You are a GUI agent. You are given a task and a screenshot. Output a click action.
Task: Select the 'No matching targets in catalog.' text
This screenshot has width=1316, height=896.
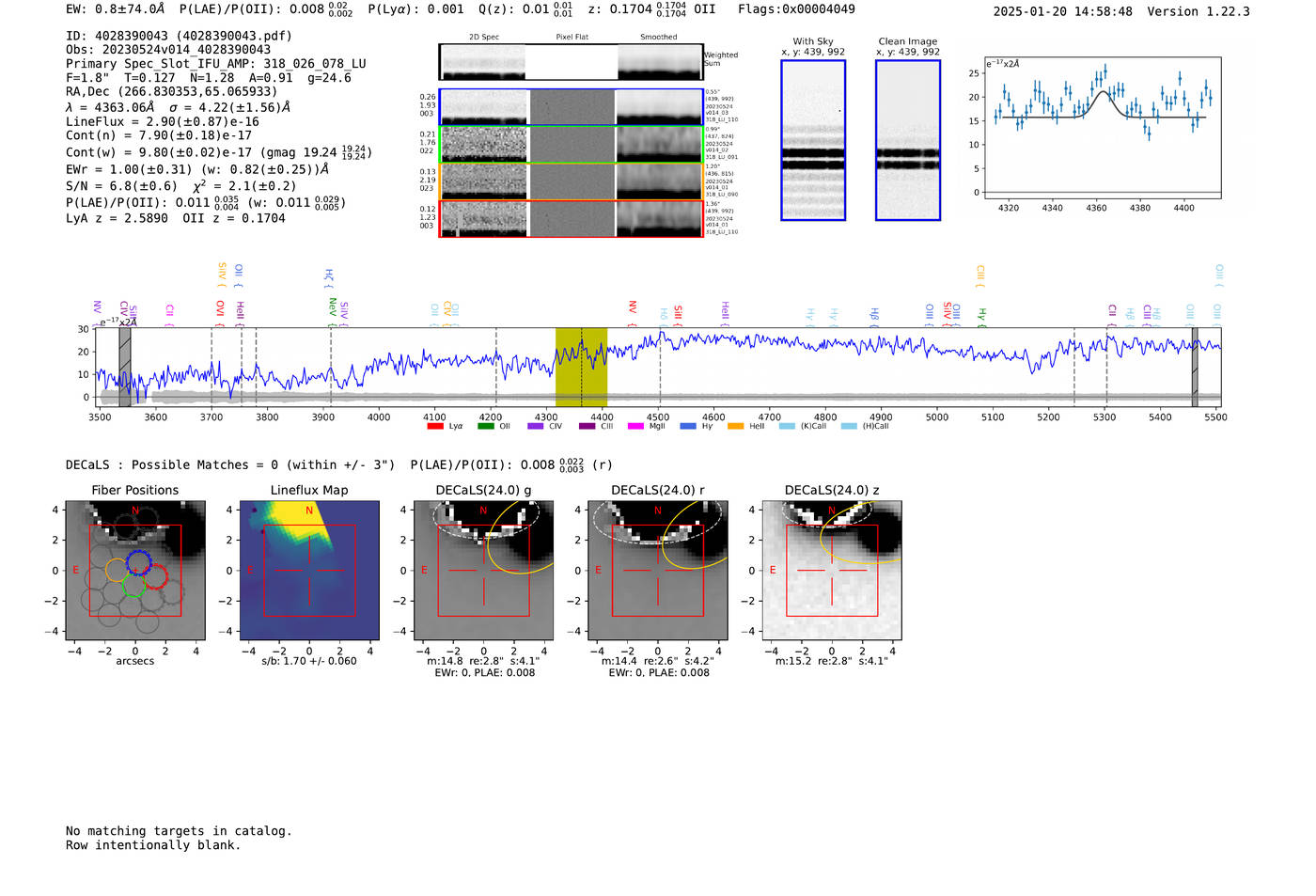(x=179, y=831)
